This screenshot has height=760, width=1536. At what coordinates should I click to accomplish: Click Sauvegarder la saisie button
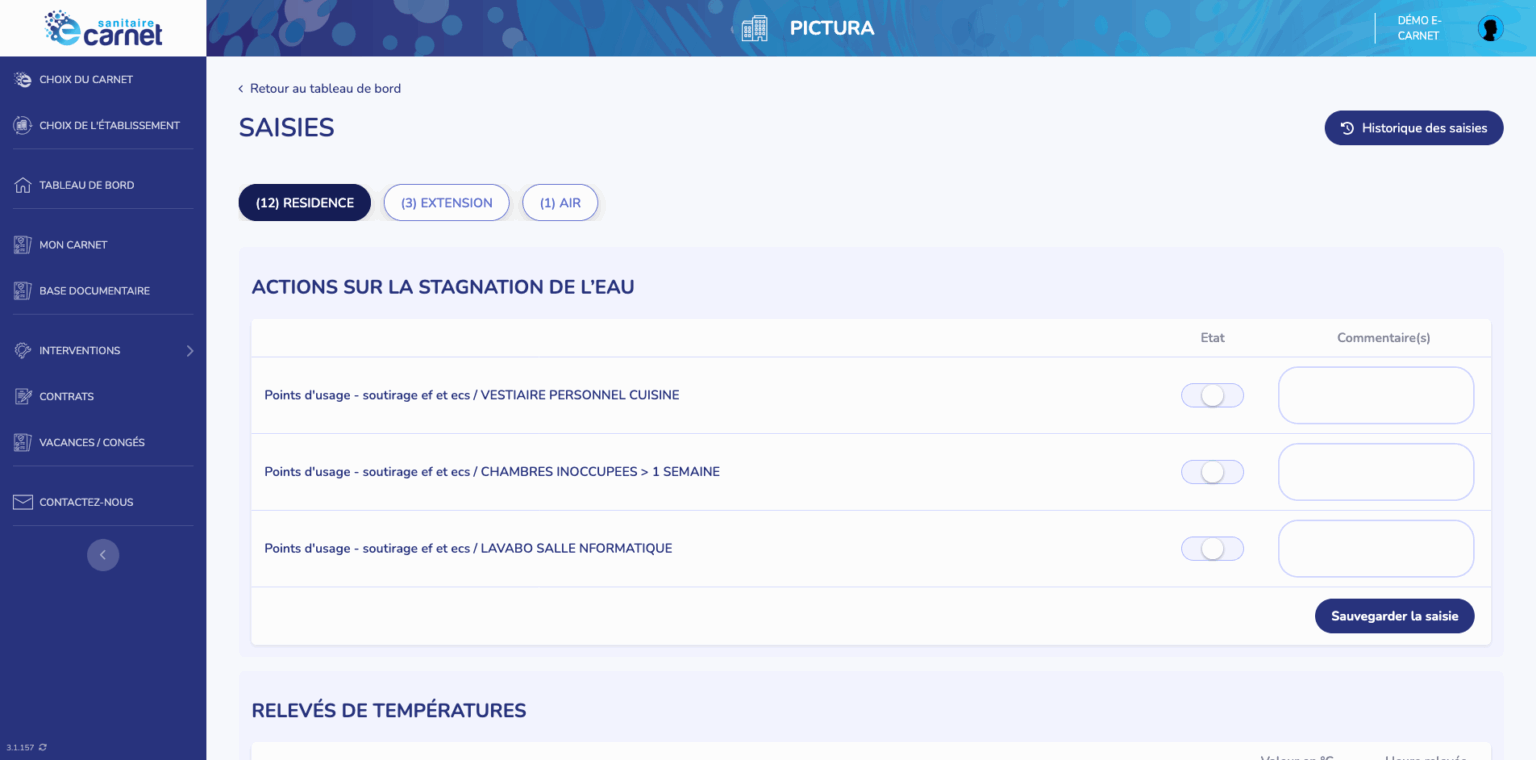pyautogui.click(x=1394, y=616)
